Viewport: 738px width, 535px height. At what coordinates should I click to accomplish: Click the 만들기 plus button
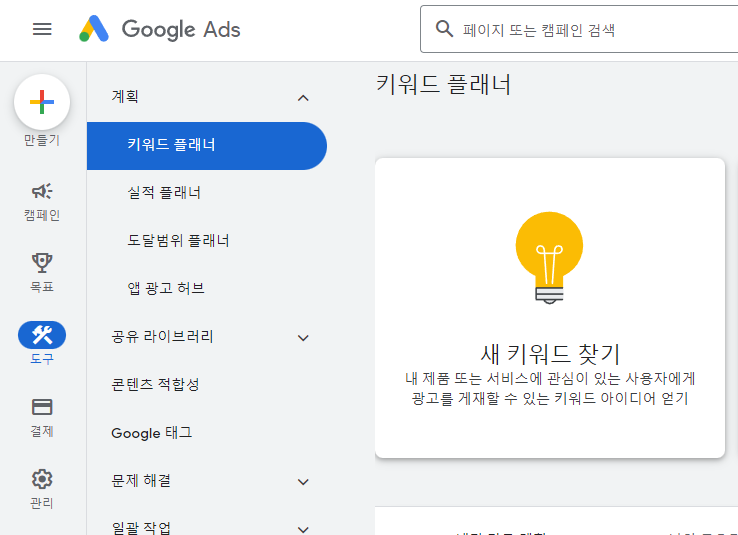[x=42, y=102]
